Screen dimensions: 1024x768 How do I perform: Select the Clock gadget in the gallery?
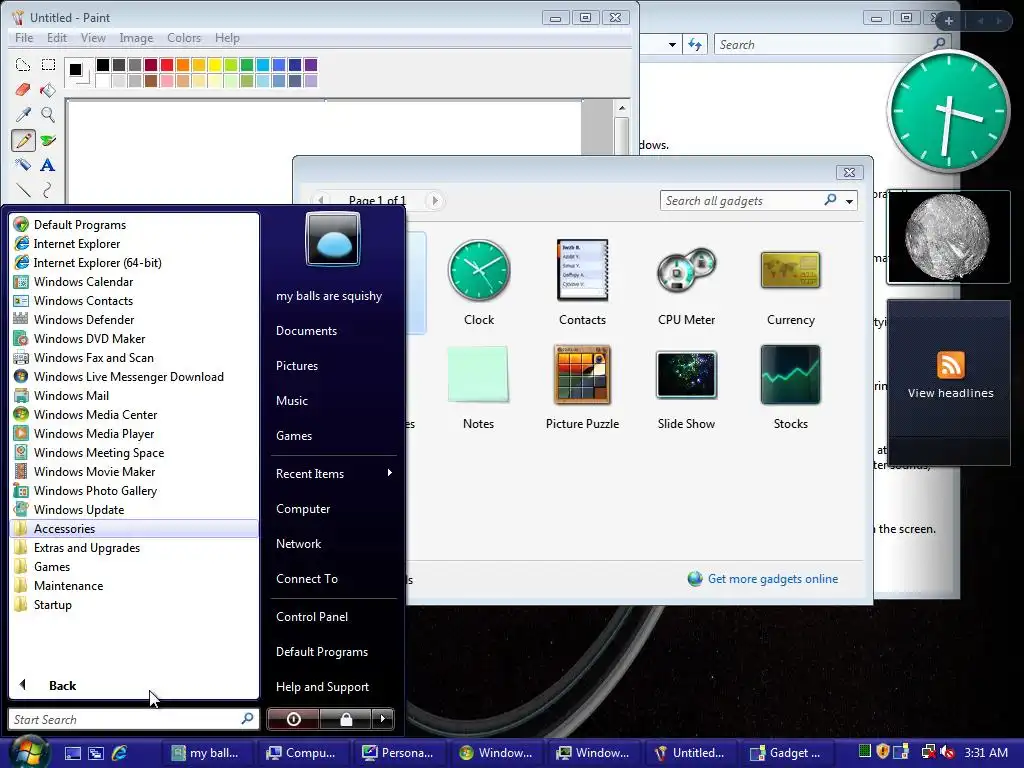pos(479,283)
